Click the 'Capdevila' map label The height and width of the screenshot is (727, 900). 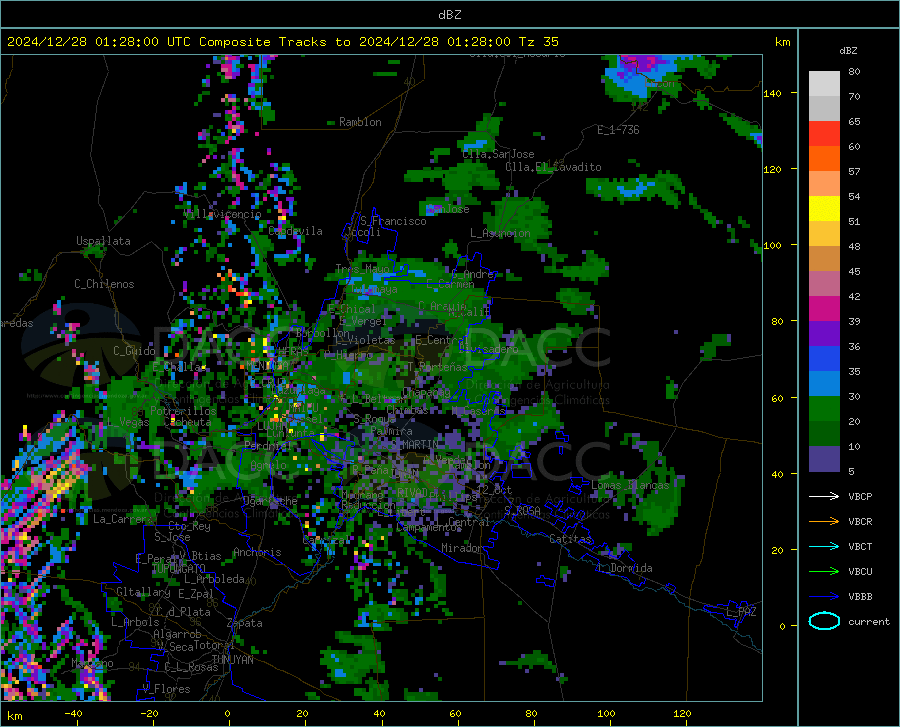click(x=295, y=231)
